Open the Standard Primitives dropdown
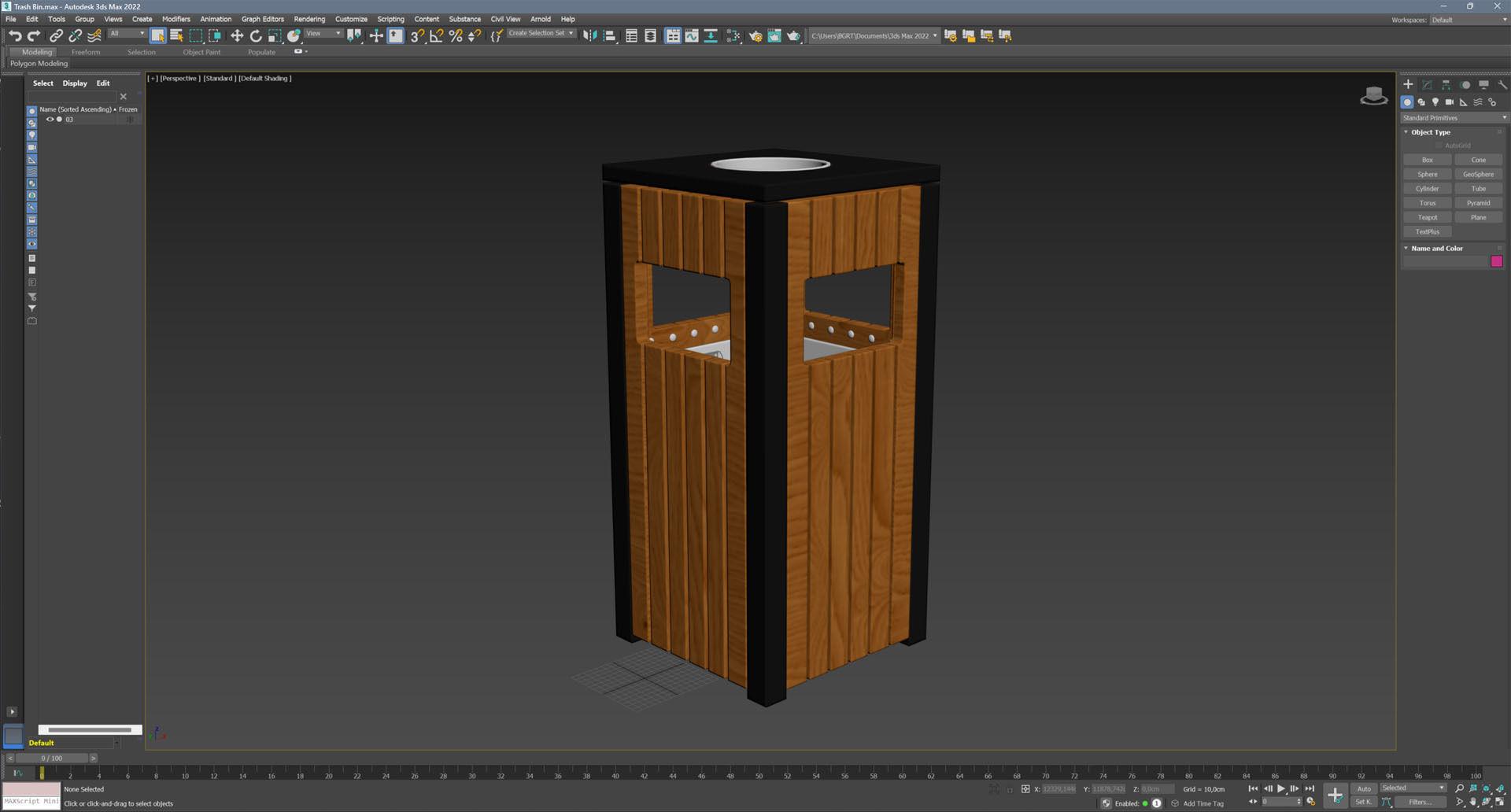The width and height of the screenshot is (1511, 812). [x=1454, y=118]
